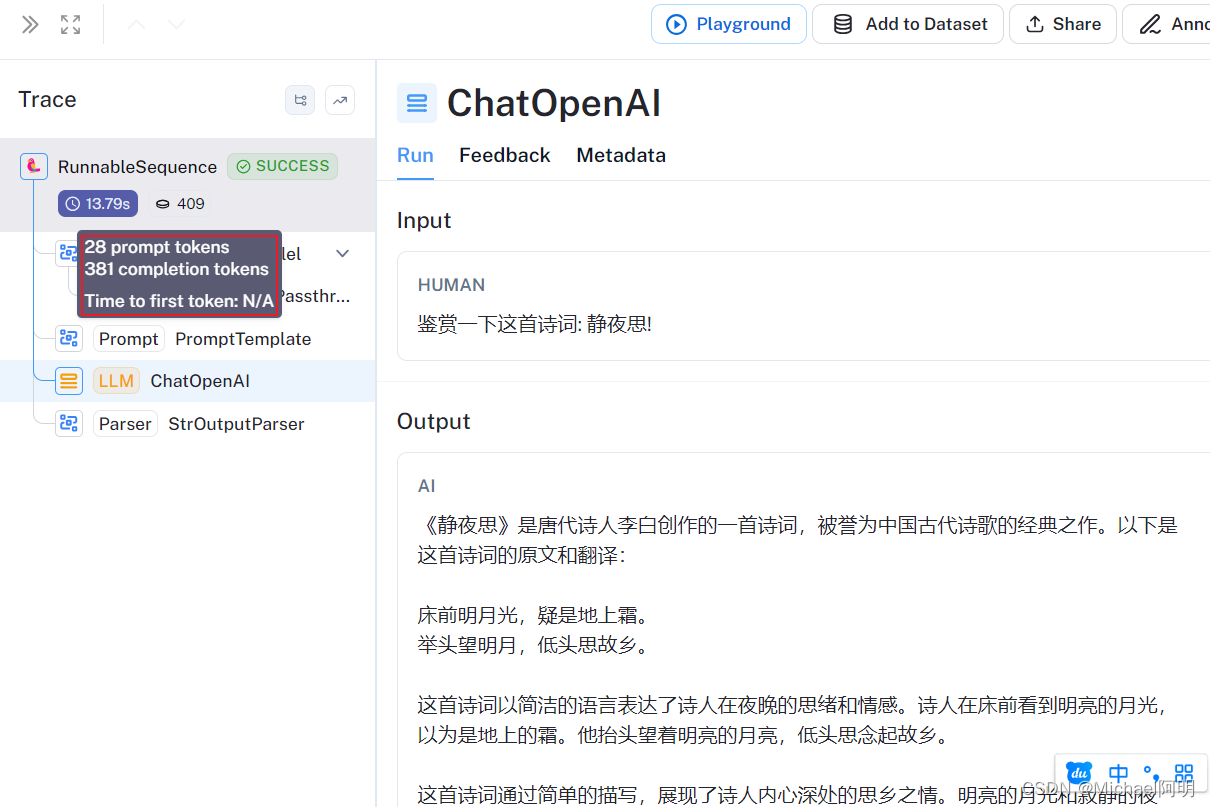Screen dimensions: 1210x807
Task: Click the HUMAN message label
Action: [451, 285]
